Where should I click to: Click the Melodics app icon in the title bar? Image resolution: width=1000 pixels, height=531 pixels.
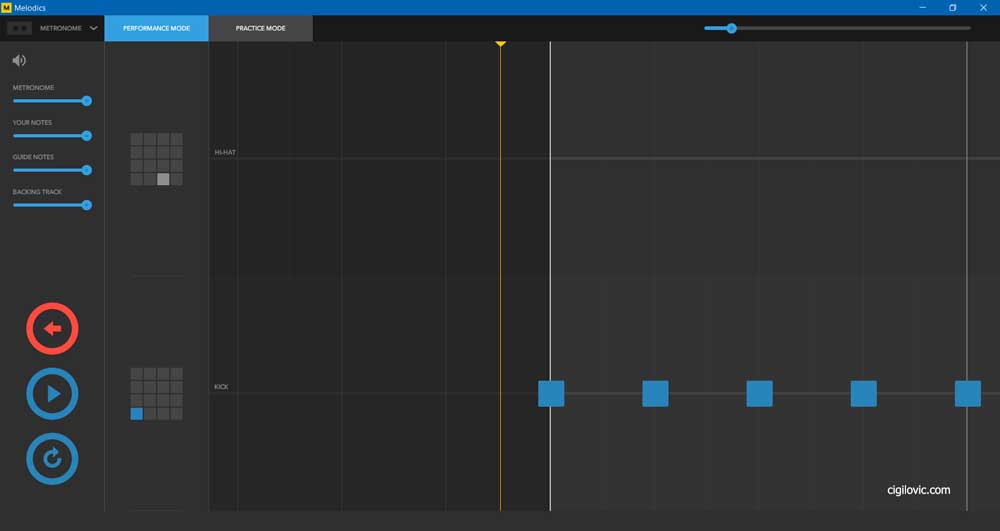[x=6, y=8]
